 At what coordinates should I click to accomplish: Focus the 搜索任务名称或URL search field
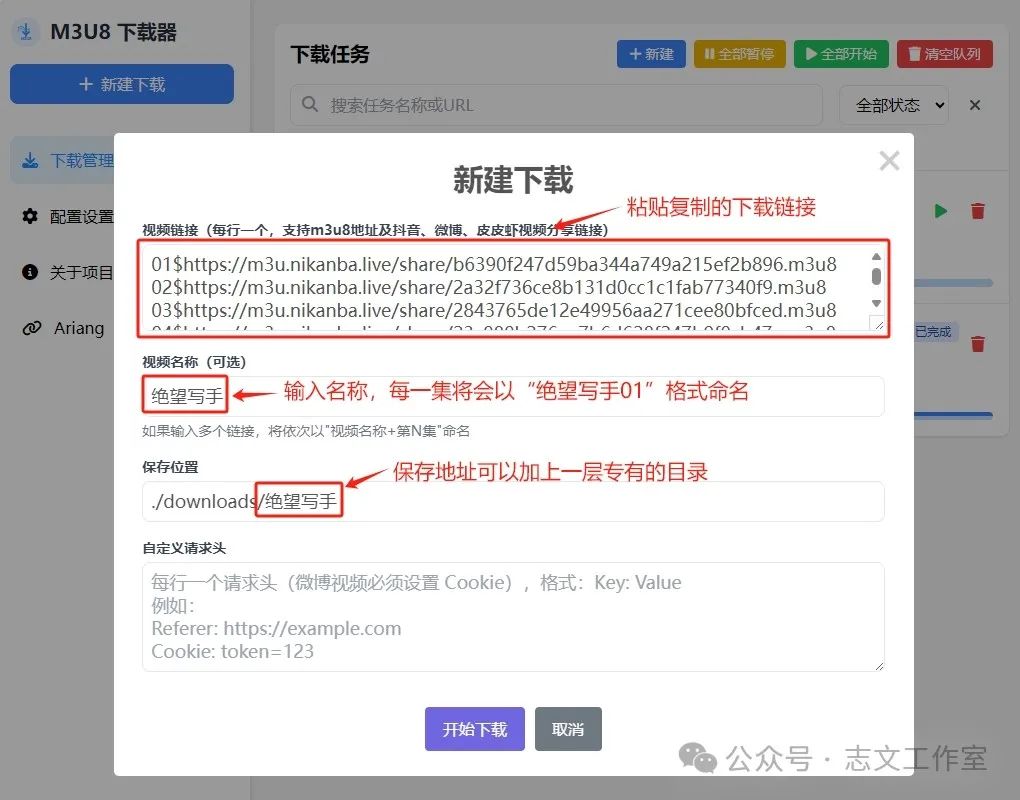tap(556, 105)
